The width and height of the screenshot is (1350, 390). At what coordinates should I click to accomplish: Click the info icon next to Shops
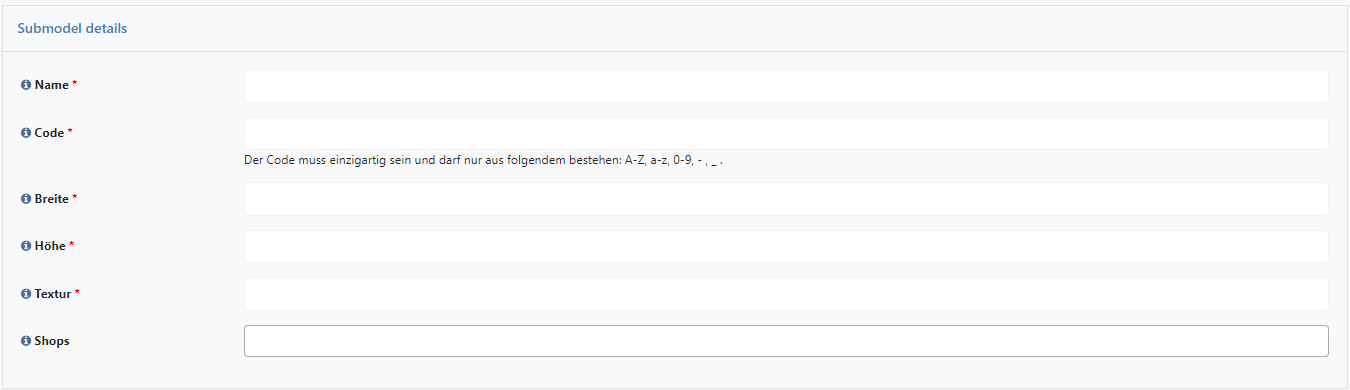coord(26,341)
